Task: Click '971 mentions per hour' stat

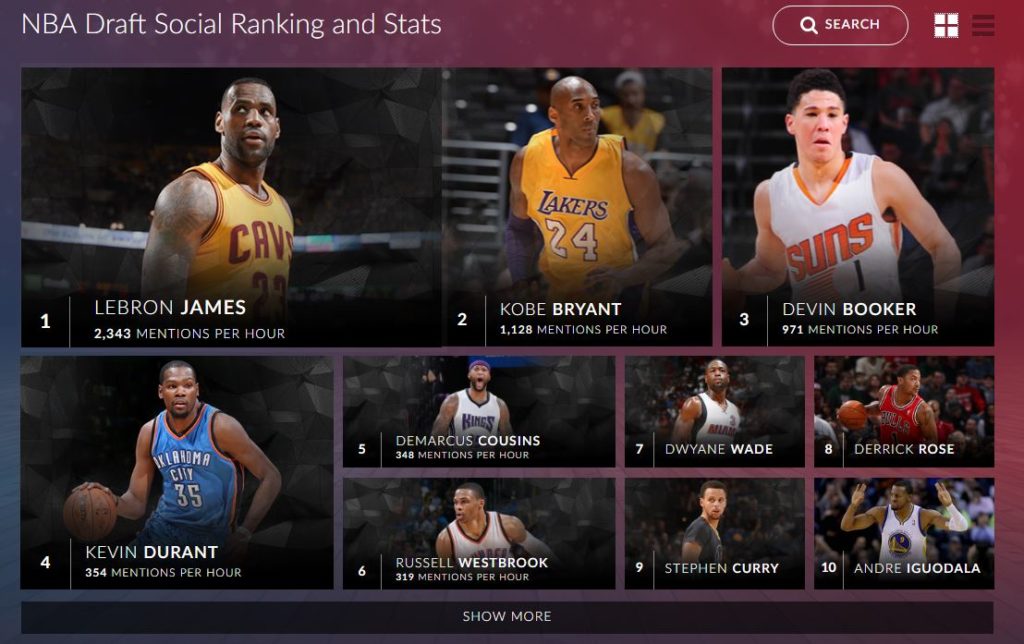Action: coord(860,330)
